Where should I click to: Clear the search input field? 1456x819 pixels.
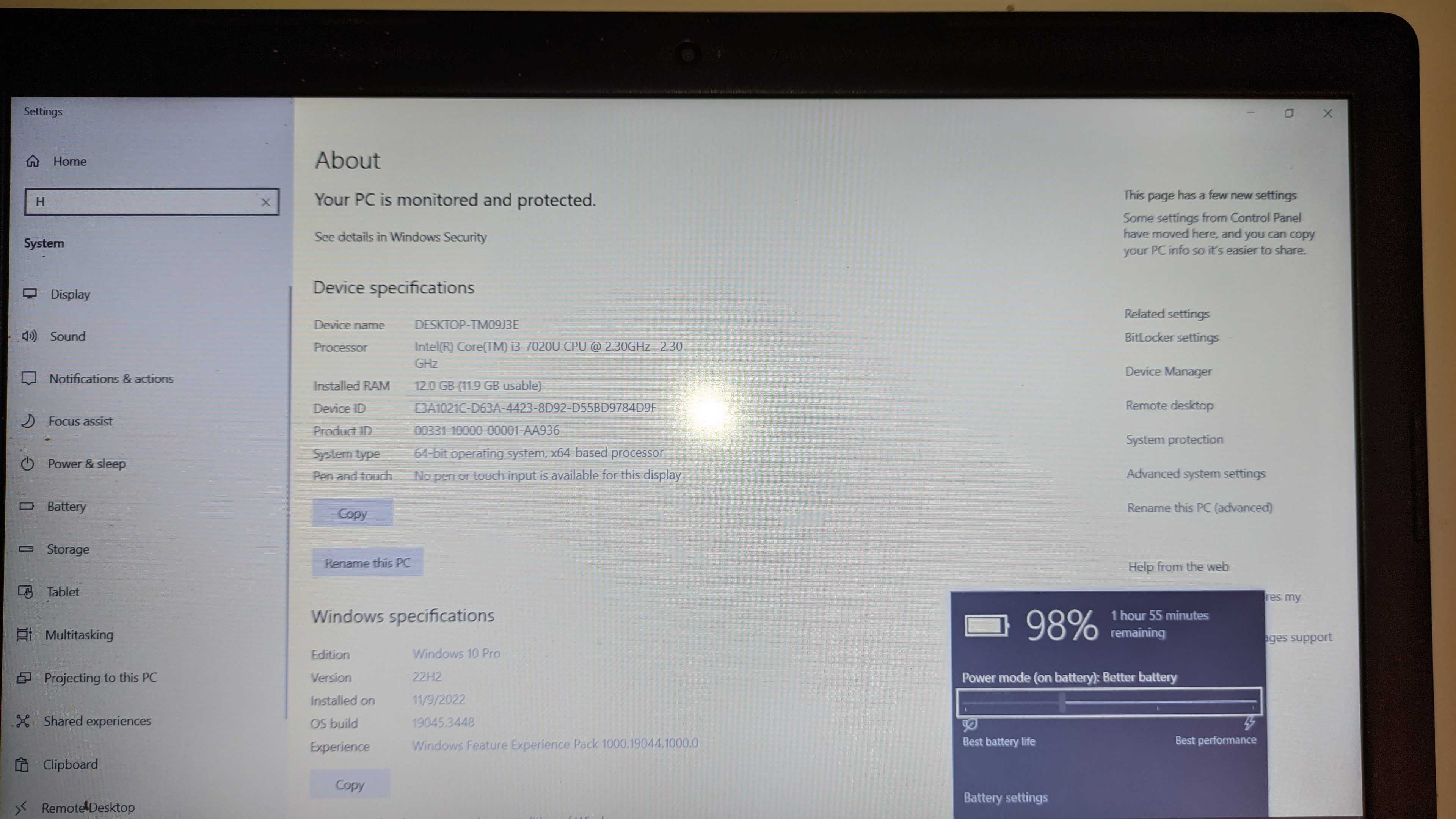[x=265, y=201]
